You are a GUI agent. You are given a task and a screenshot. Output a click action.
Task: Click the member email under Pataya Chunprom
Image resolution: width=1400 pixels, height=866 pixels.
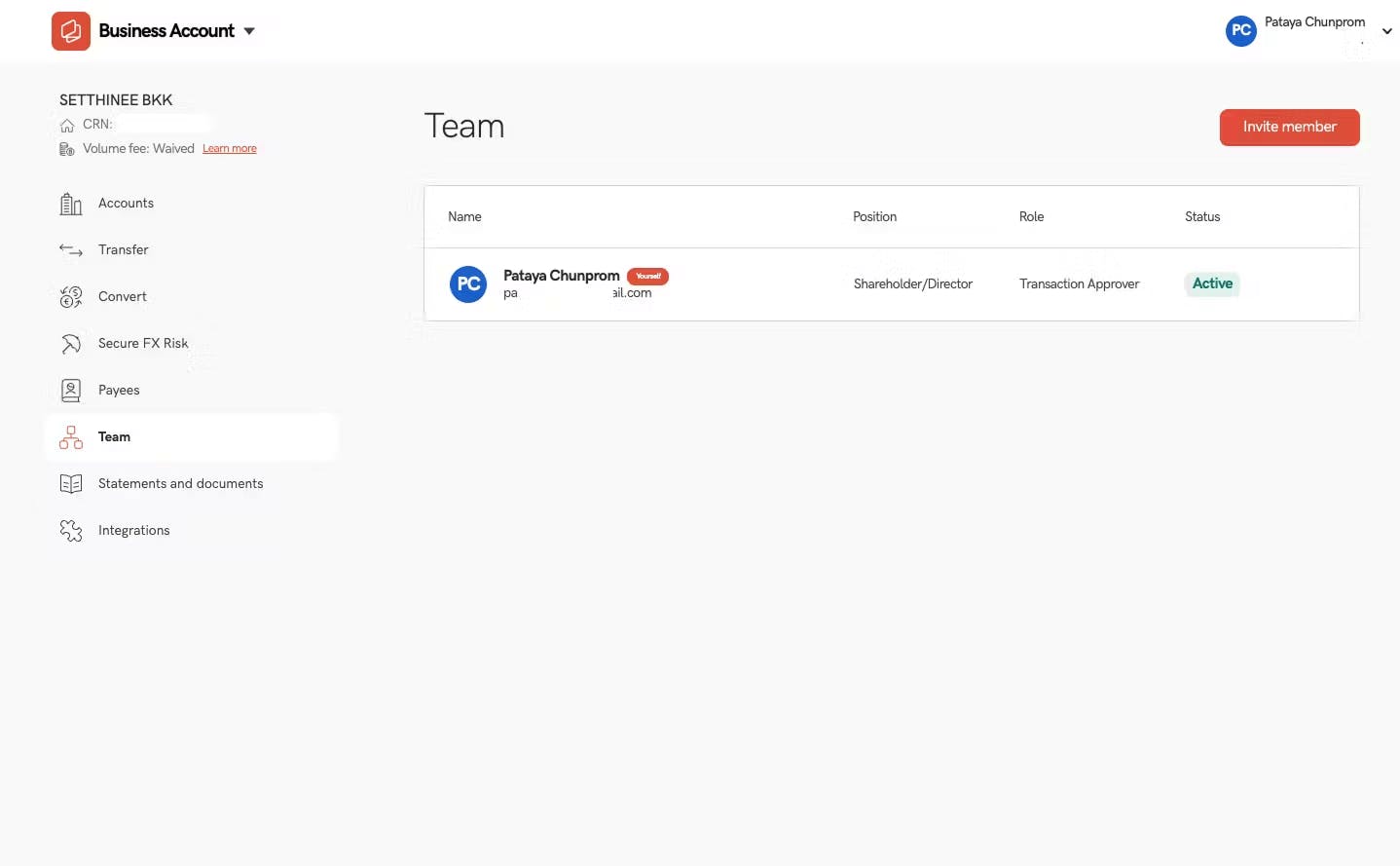[x=577, y=293]
